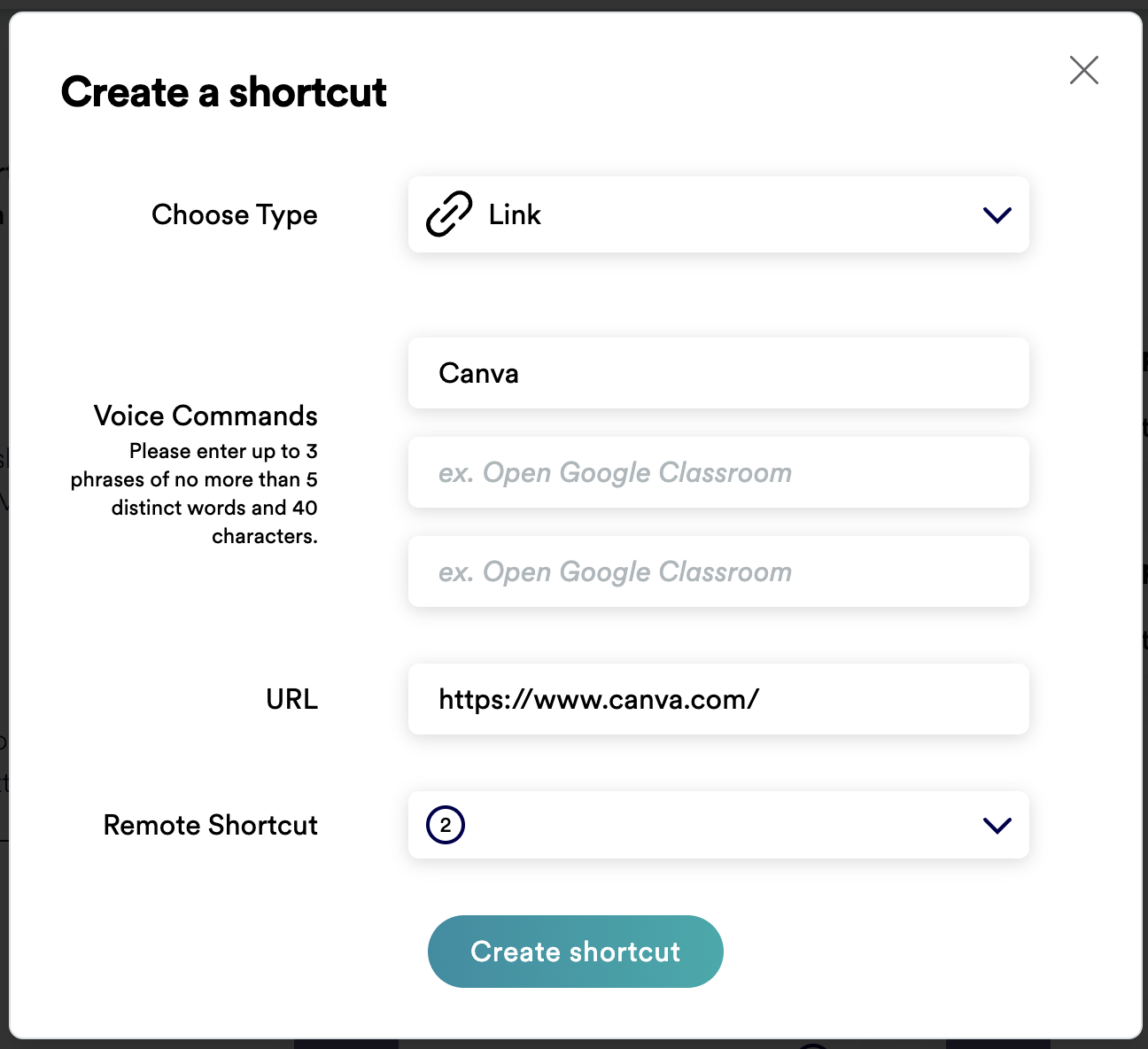This screenshot has height=1049, width=1148.
Task: Click the downward arrow on Remote Shortcut field
Action: click(x=997, y=825)
